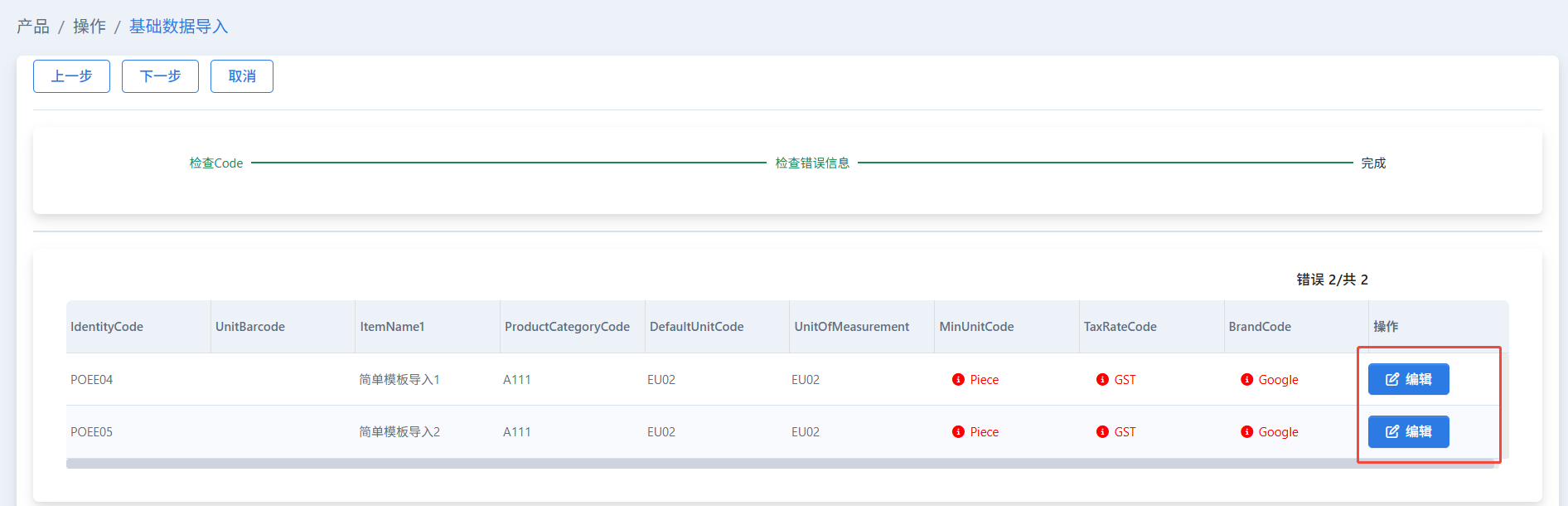Open the 产品 breadcrumb link
The image size is (1568, 506).
[x=33, y=27]
